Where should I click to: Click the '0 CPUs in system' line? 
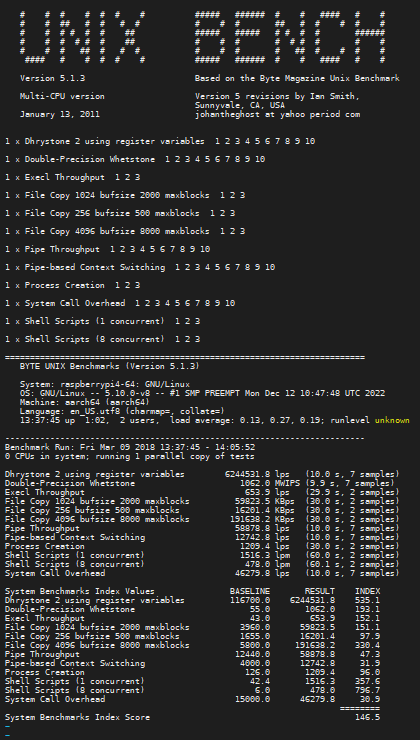pyautogui.click(x=130, y=456)
